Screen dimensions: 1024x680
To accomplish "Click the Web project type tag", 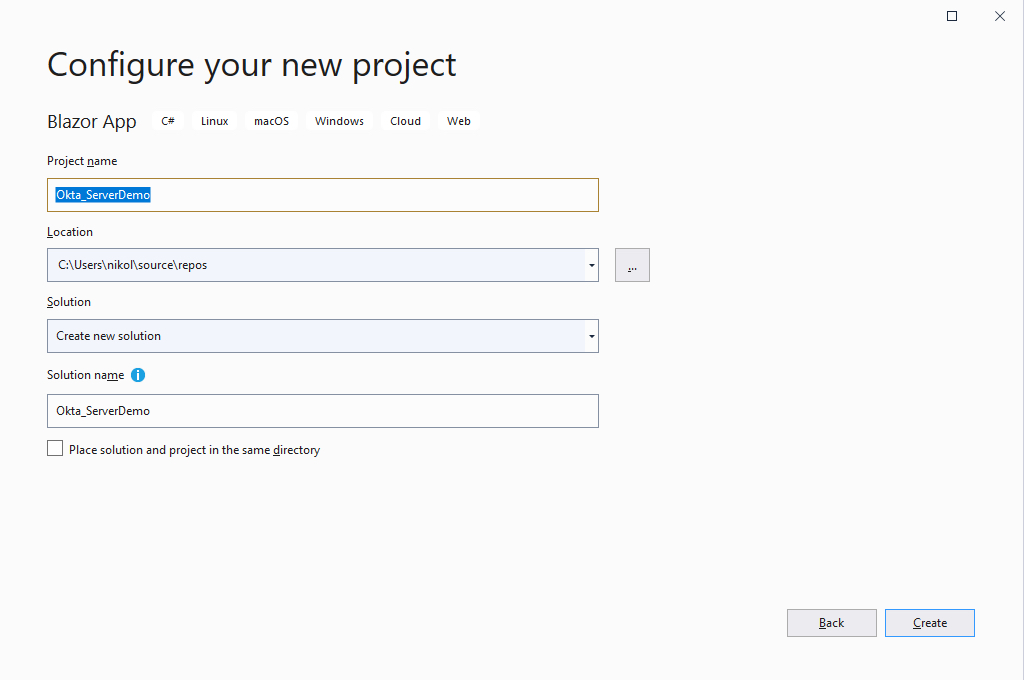I will [x=458, y=121].
